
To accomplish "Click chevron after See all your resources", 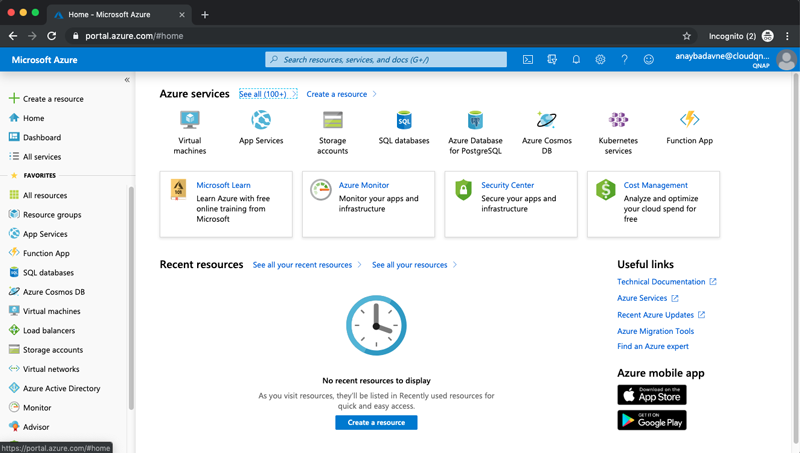I will click(x=455, y=265).
